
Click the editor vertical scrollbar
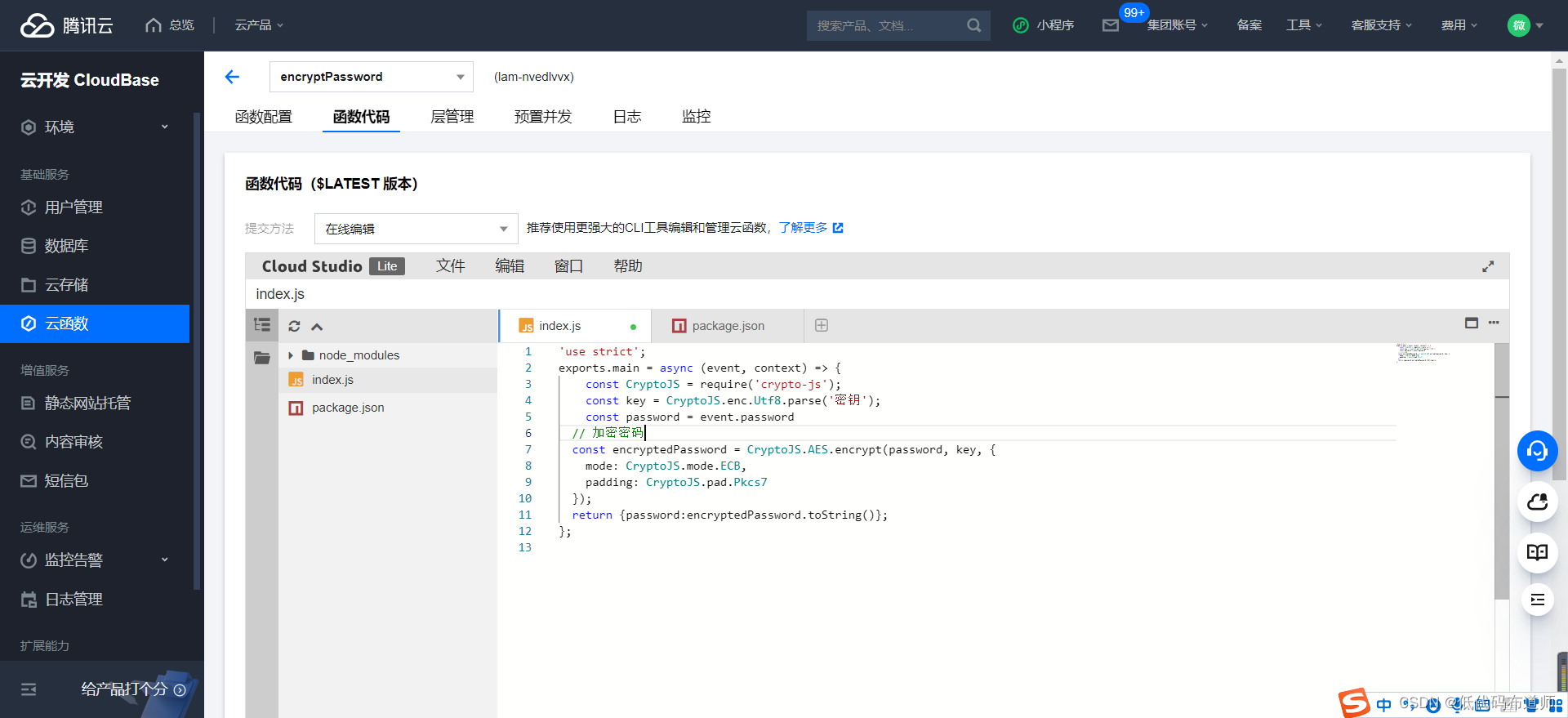[x=1502, y=471]
